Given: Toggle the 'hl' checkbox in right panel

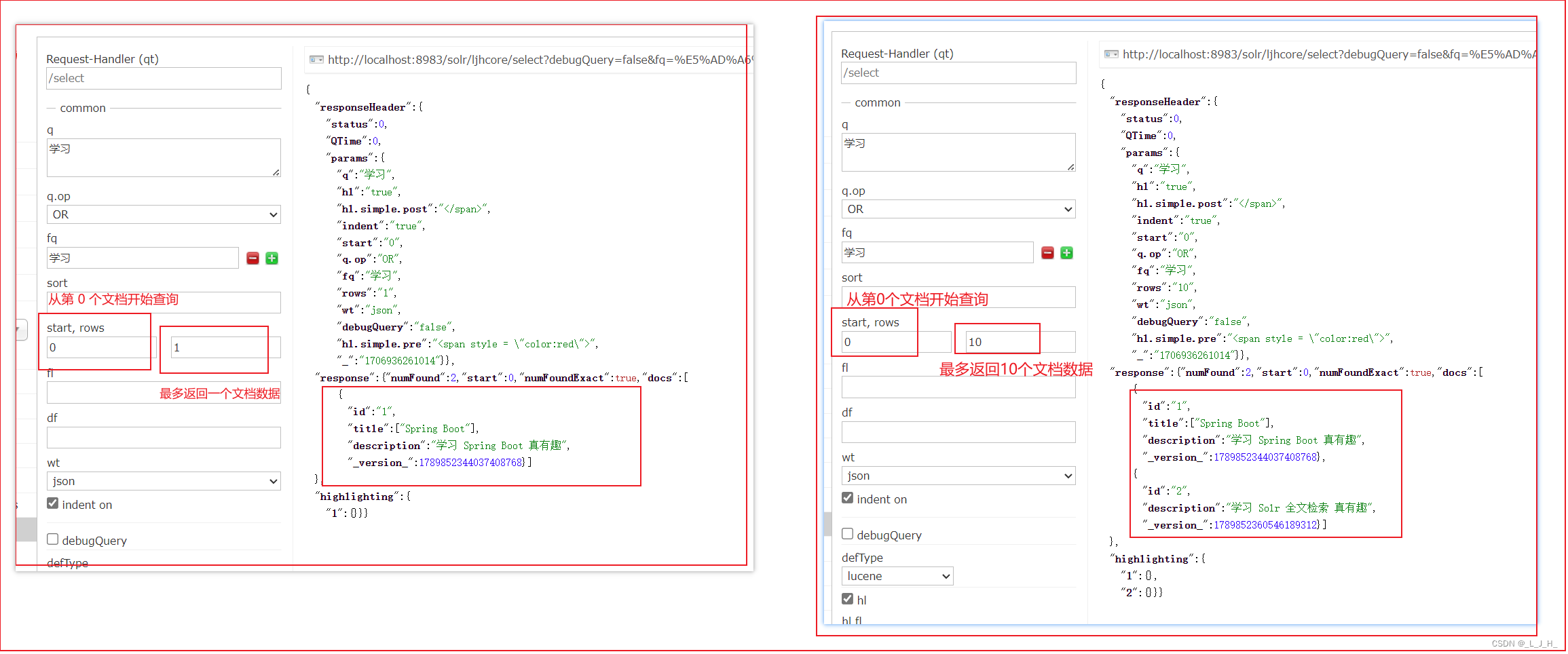Looking at the screenshot, I should click(847, 599).
